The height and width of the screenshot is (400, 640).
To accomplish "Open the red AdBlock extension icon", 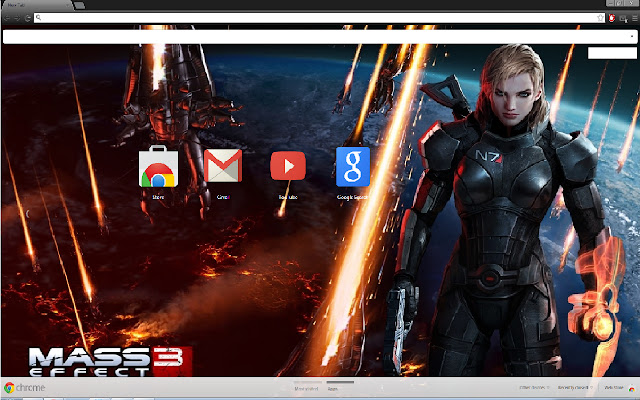I will [x=611, y=18].
